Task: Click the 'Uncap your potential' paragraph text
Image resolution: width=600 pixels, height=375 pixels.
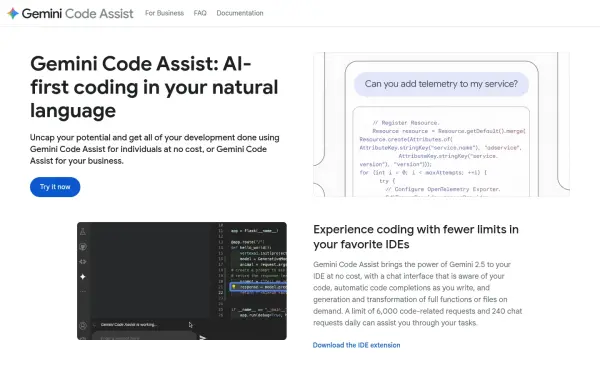Action: pos(155,149)
